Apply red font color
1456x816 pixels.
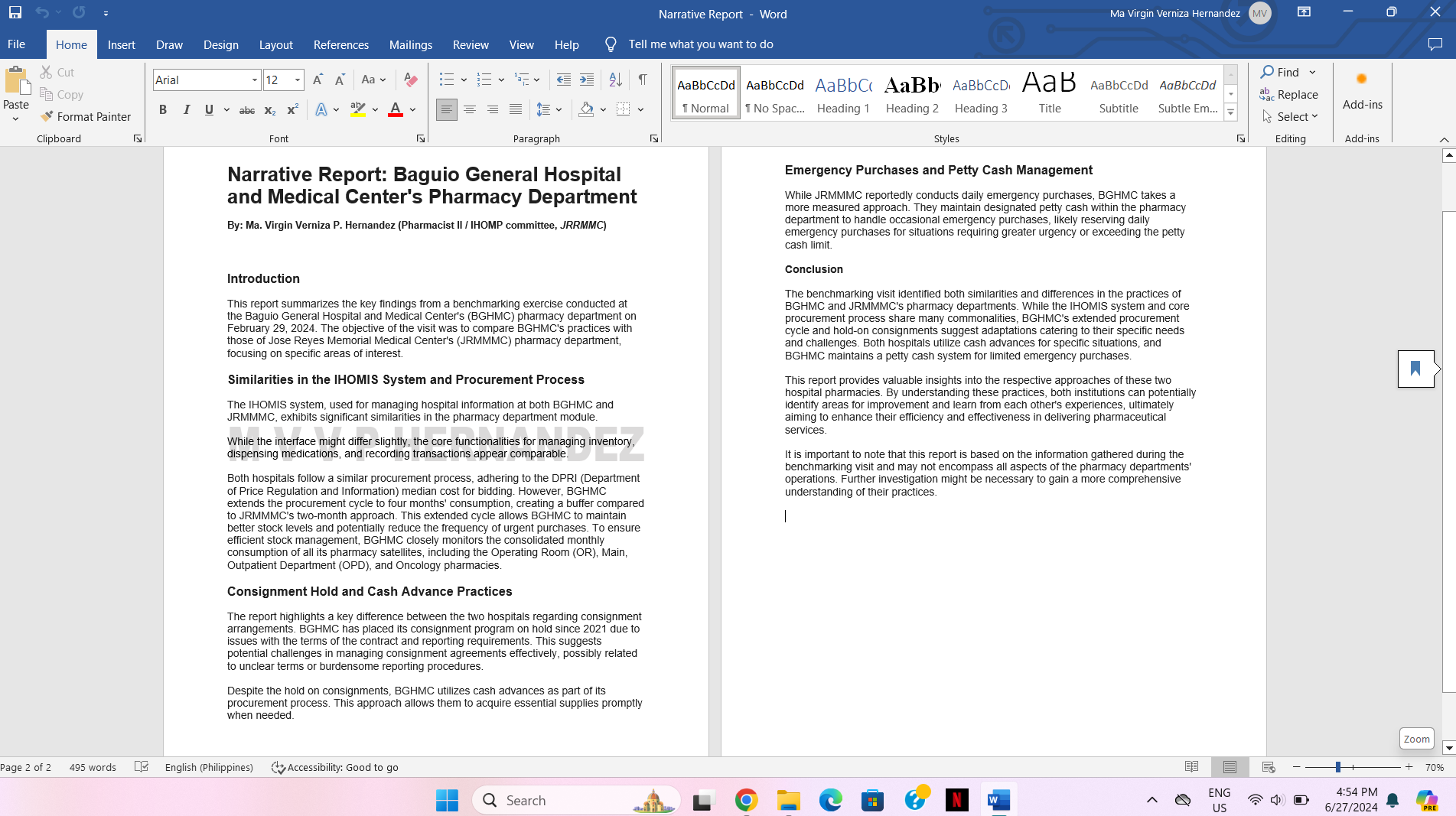point(396,110)
